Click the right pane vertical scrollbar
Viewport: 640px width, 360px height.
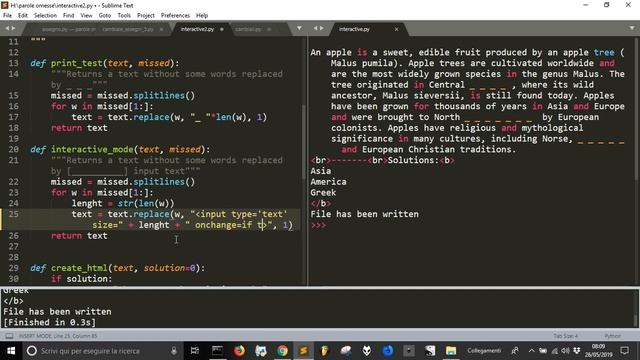click(x=637, y=109)
